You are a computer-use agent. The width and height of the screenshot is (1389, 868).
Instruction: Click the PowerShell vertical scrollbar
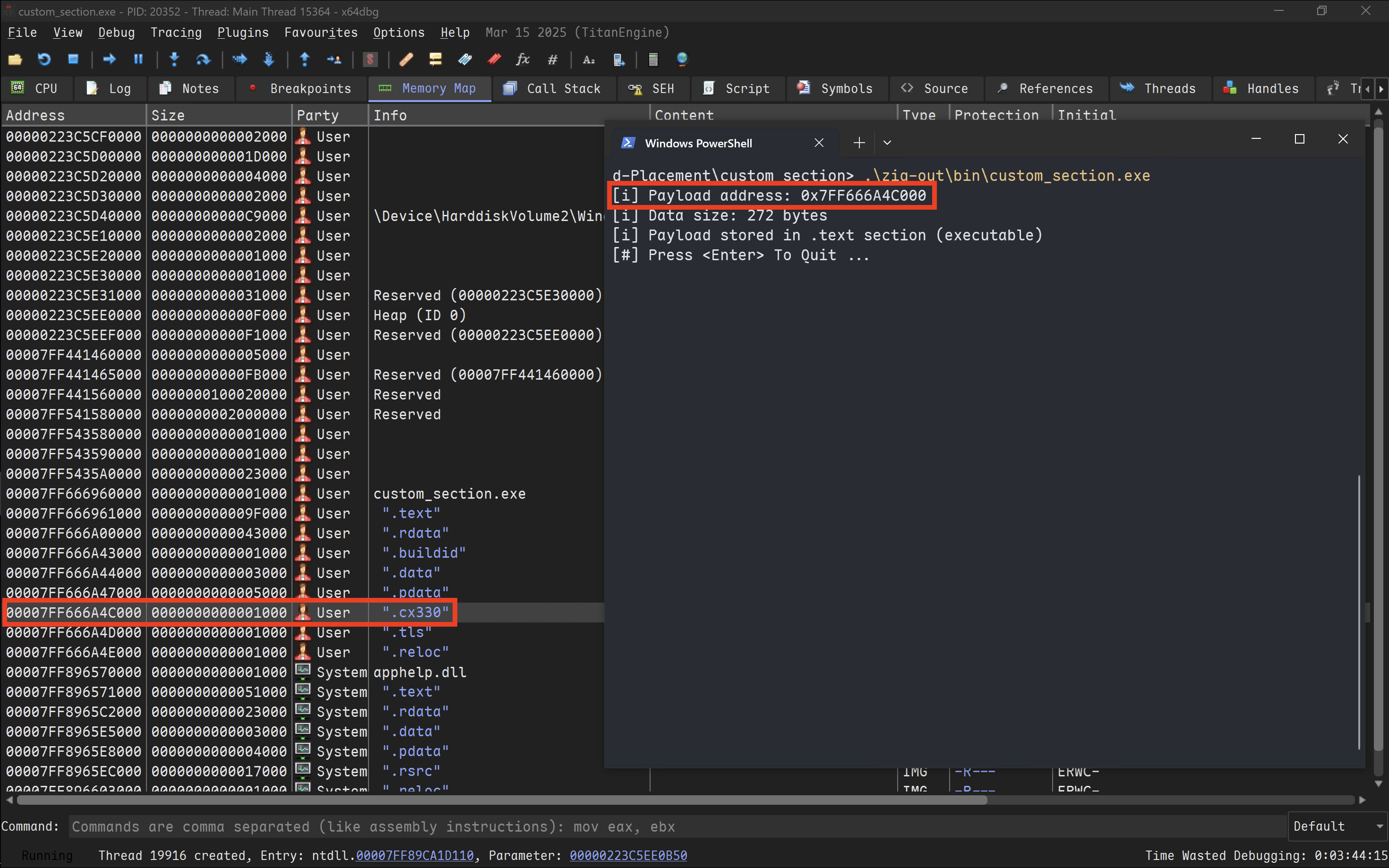pyautogui.click(x=1359, y=612)
